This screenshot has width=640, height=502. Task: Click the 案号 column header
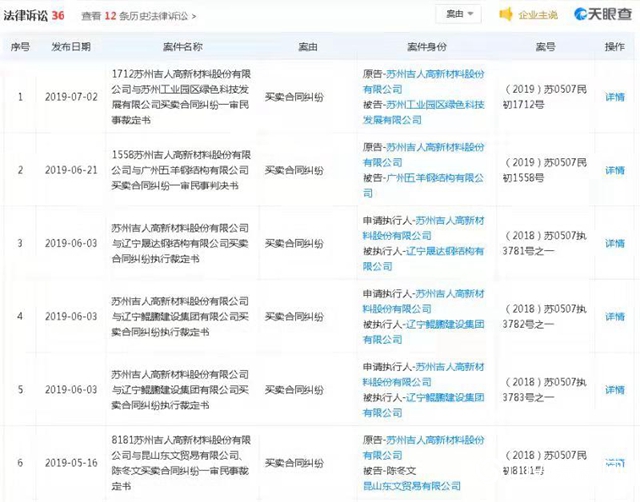click(545, 47)
